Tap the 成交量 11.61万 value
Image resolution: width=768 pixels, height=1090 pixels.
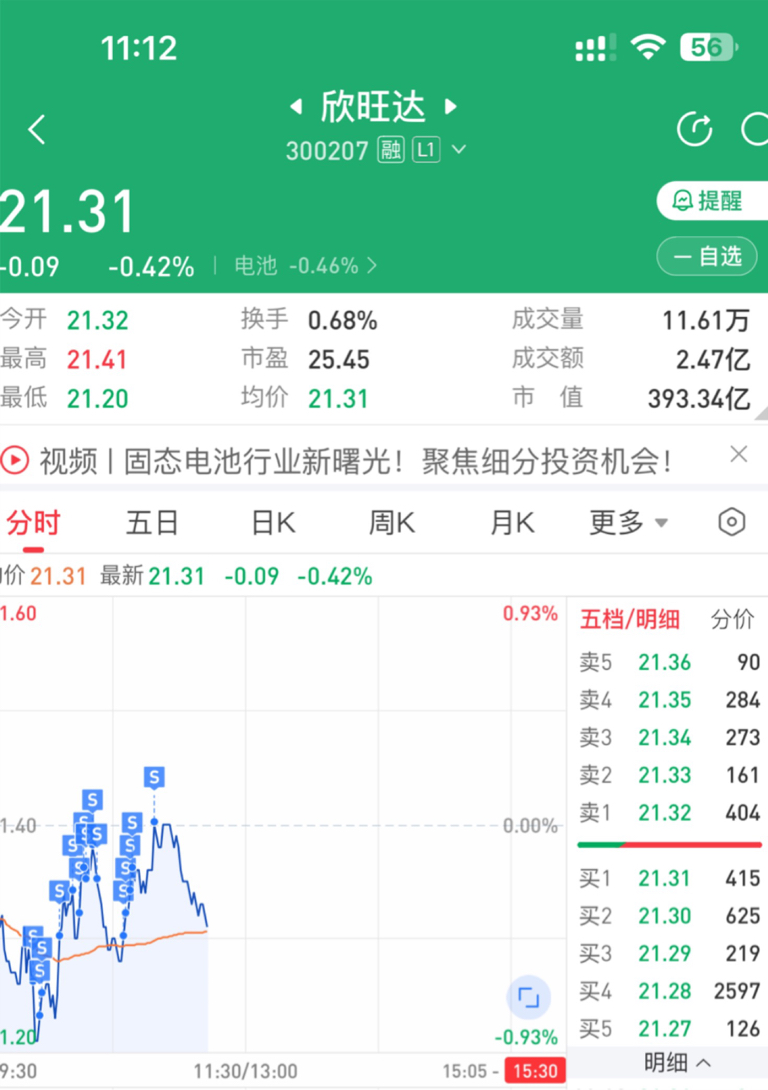click(706, 320)
